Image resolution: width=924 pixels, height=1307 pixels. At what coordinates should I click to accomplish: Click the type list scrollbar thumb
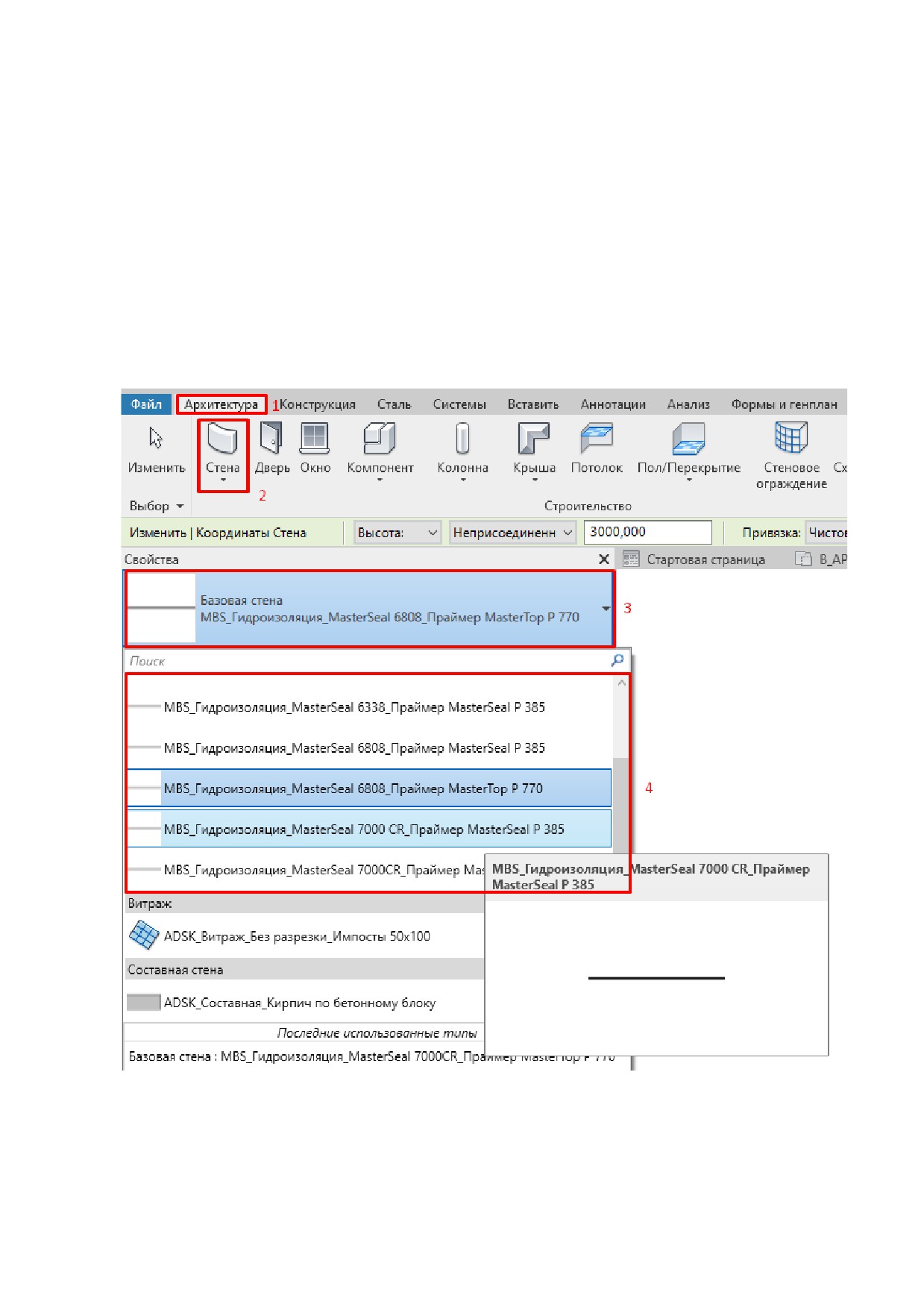point(620,806)
